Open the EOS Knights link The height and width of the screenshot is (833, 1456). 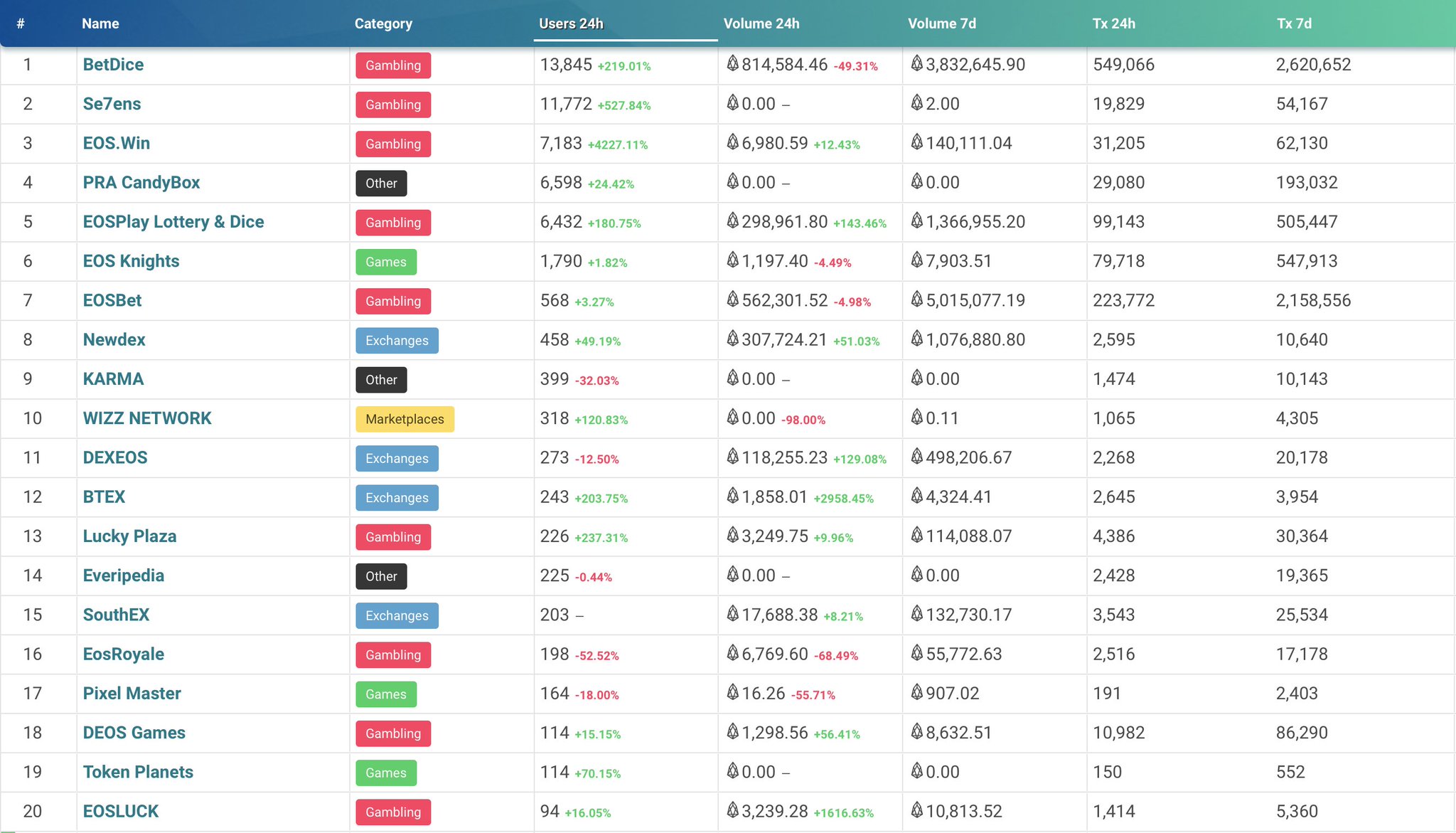tap(131, 261)
